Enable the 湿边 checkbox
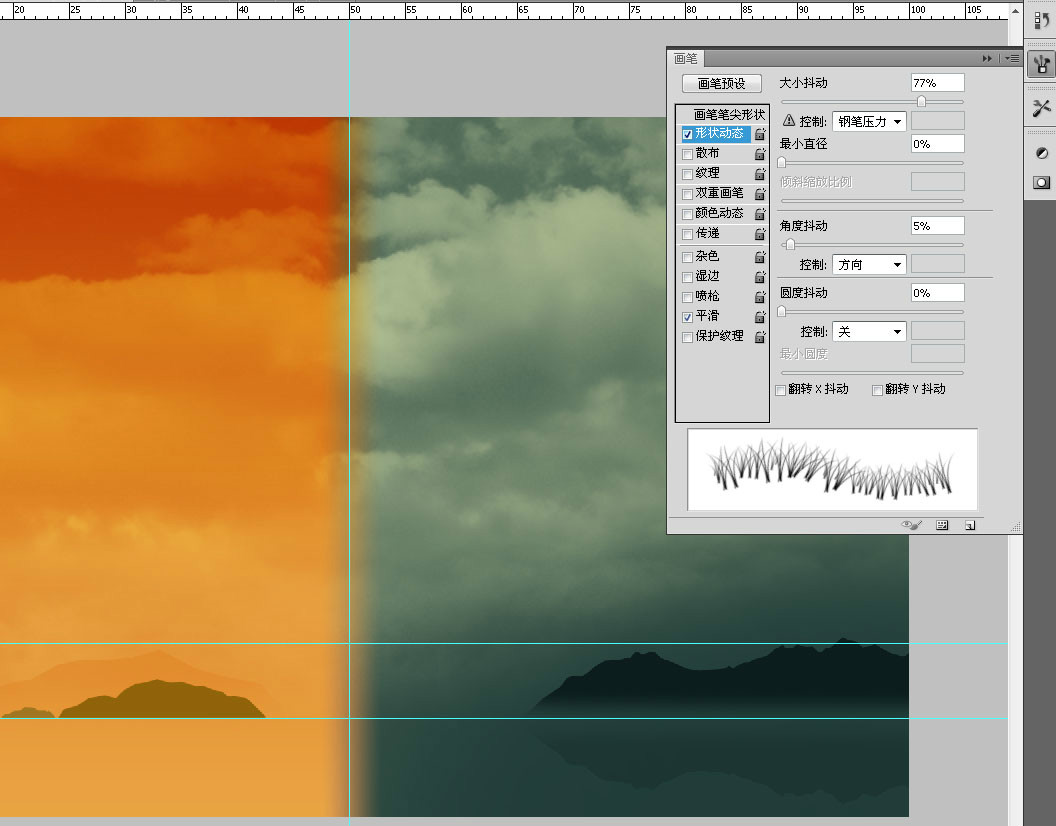This screenshot has height=826, width=1056. click(688, 277)
